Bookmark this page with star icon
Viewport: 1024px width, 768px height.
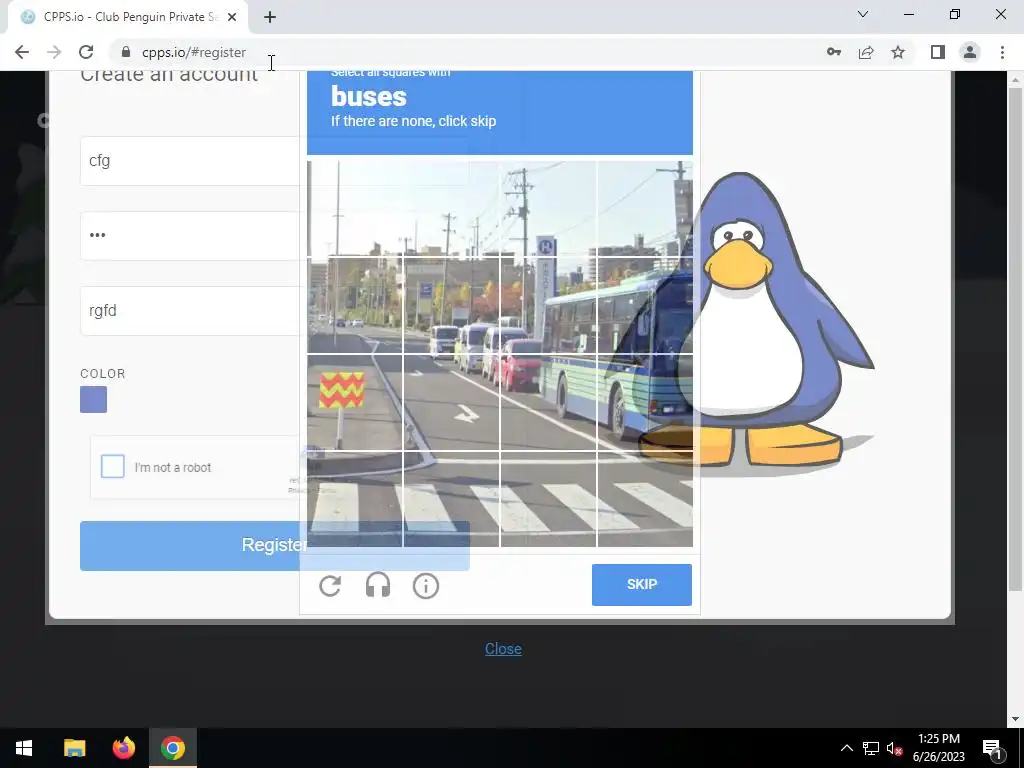pyautogui.click(x=898, y=52)
